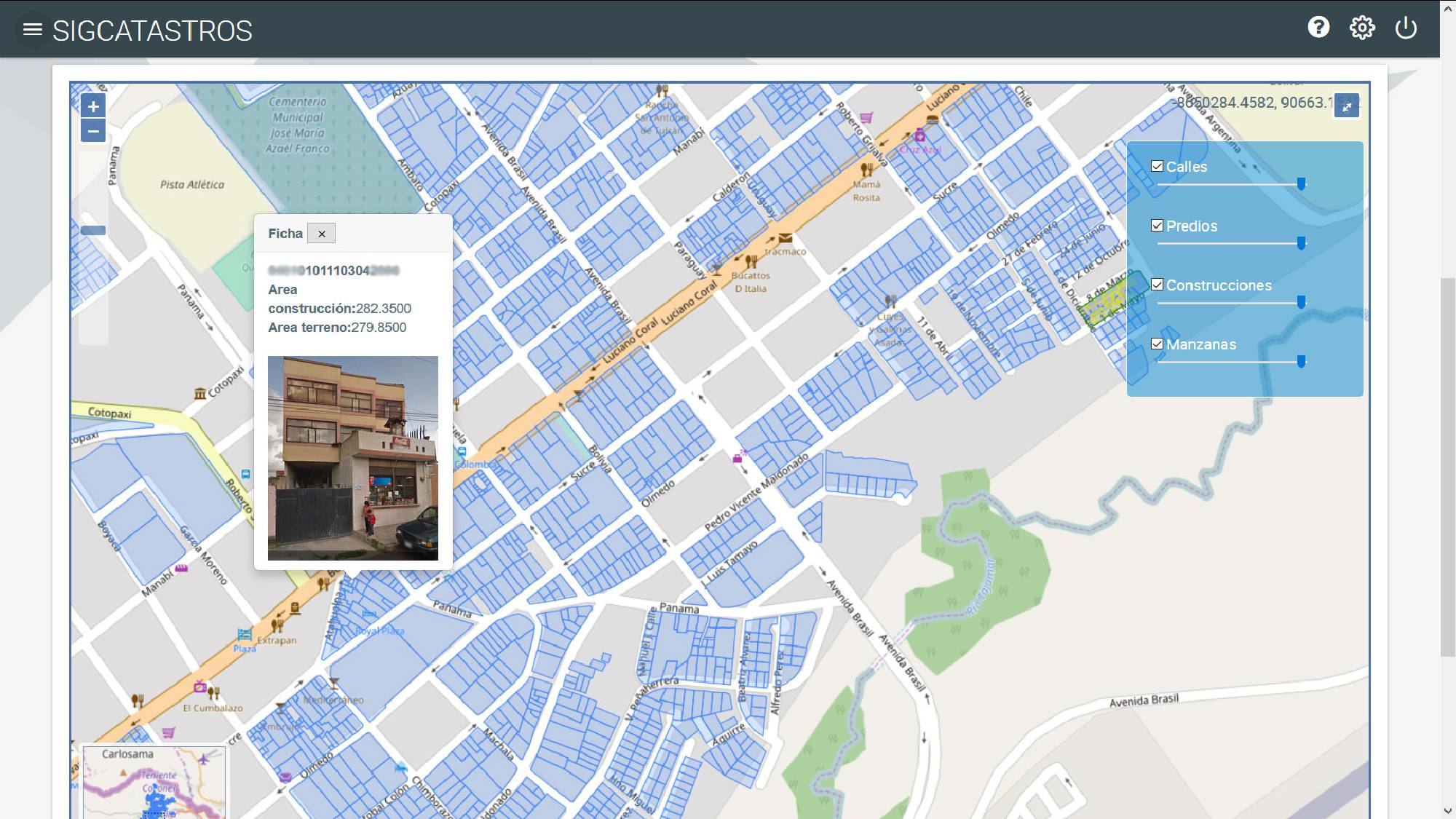
Task: Click the map zoom level slider thumb
Action: click(x=93, y=231)
